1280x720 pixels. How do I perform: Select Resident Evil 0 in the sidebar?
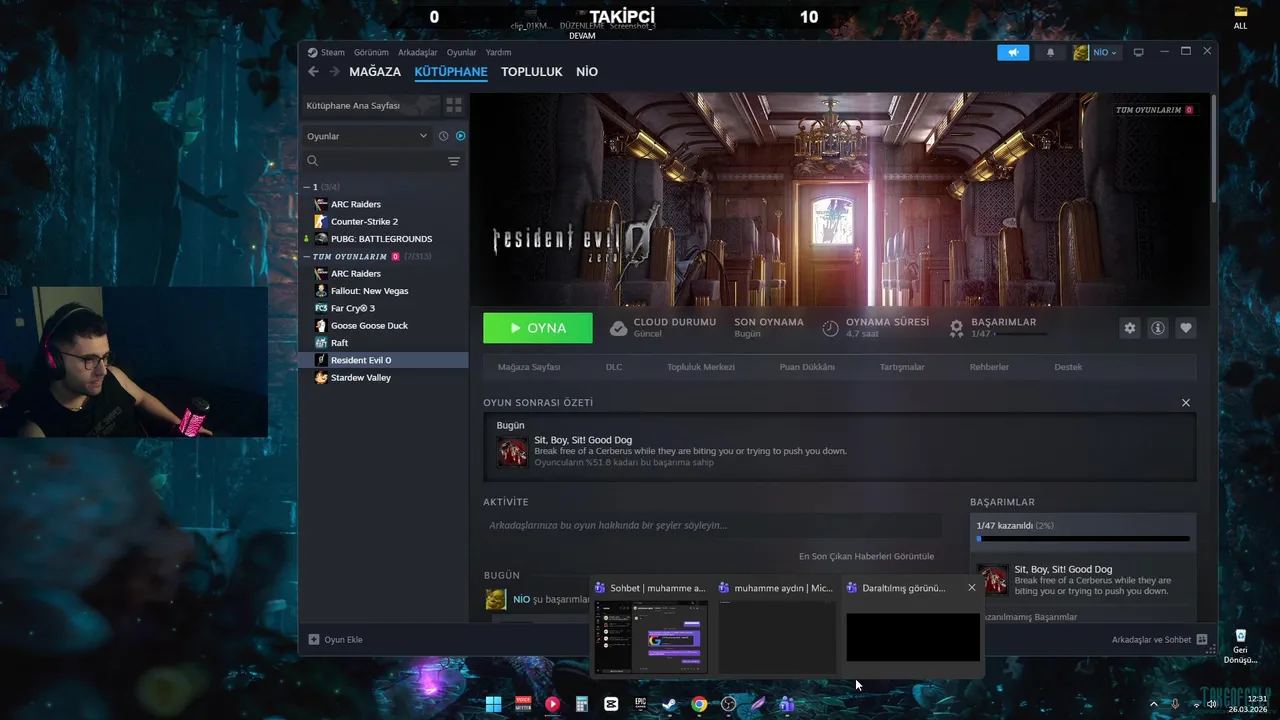click(384, 360)
